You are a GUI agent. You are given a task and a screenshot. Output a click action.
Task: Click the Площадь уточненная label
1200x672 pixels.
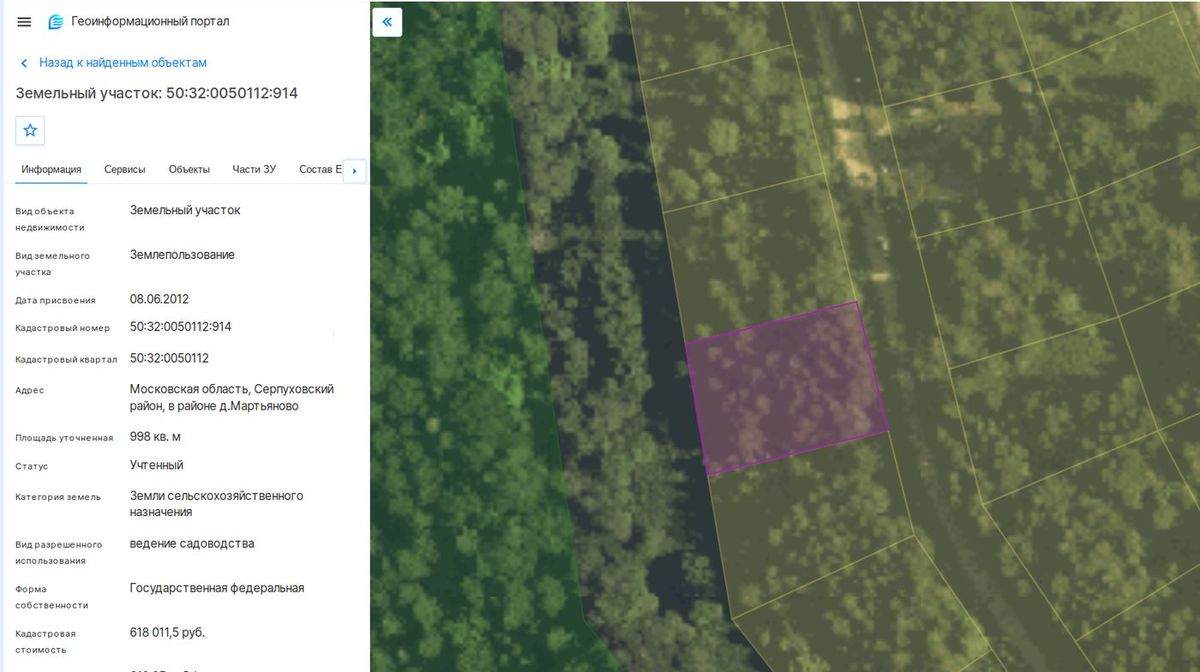pos(64,438)
